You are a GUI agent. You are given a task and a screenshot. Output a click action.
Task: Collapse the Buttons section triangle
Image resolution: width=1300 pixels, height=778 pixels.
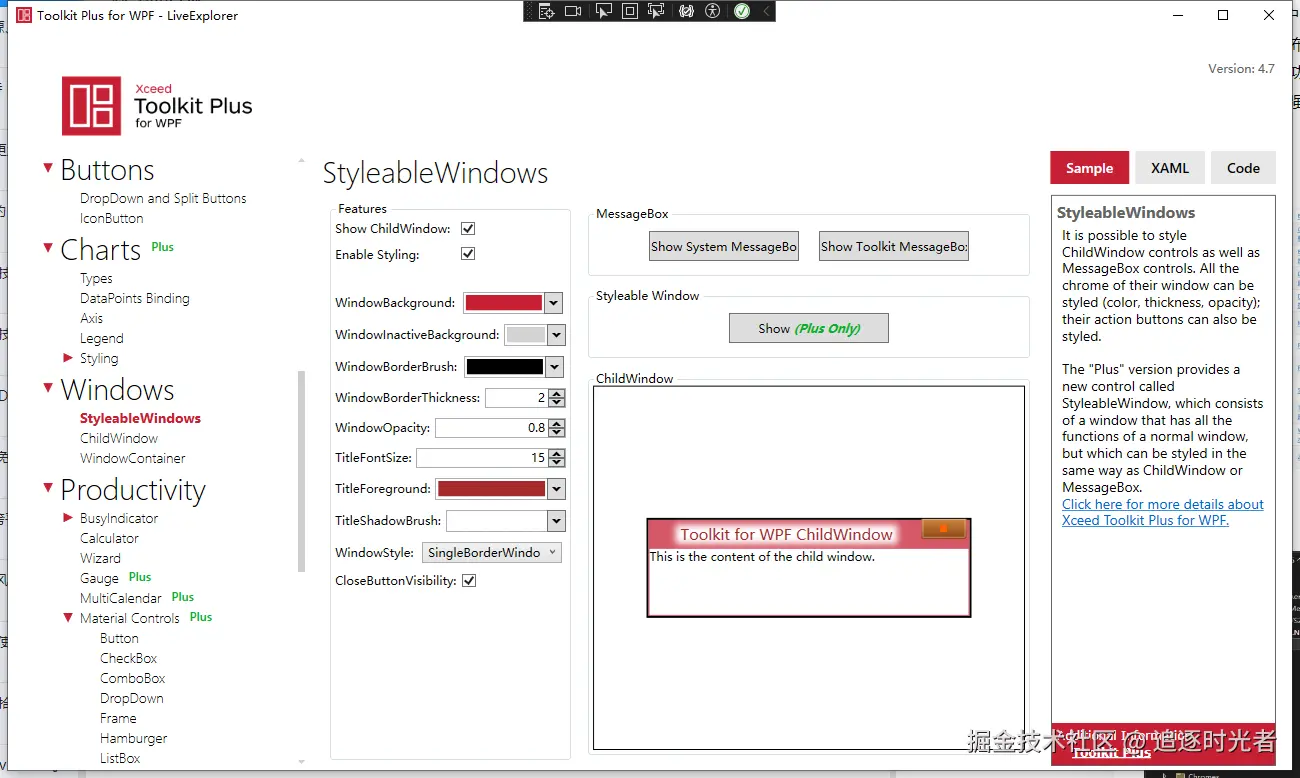click(x=48, y=168)
